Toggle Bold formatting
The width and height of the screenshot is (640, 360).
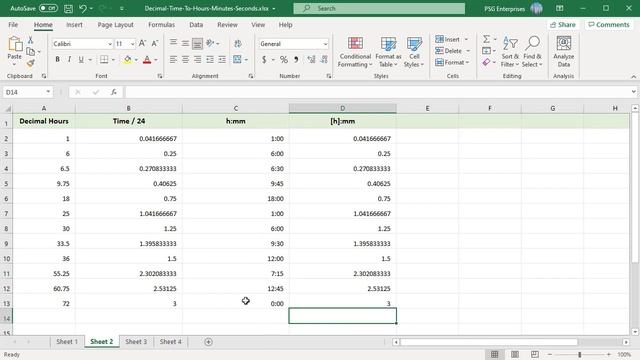coord(58,60)
